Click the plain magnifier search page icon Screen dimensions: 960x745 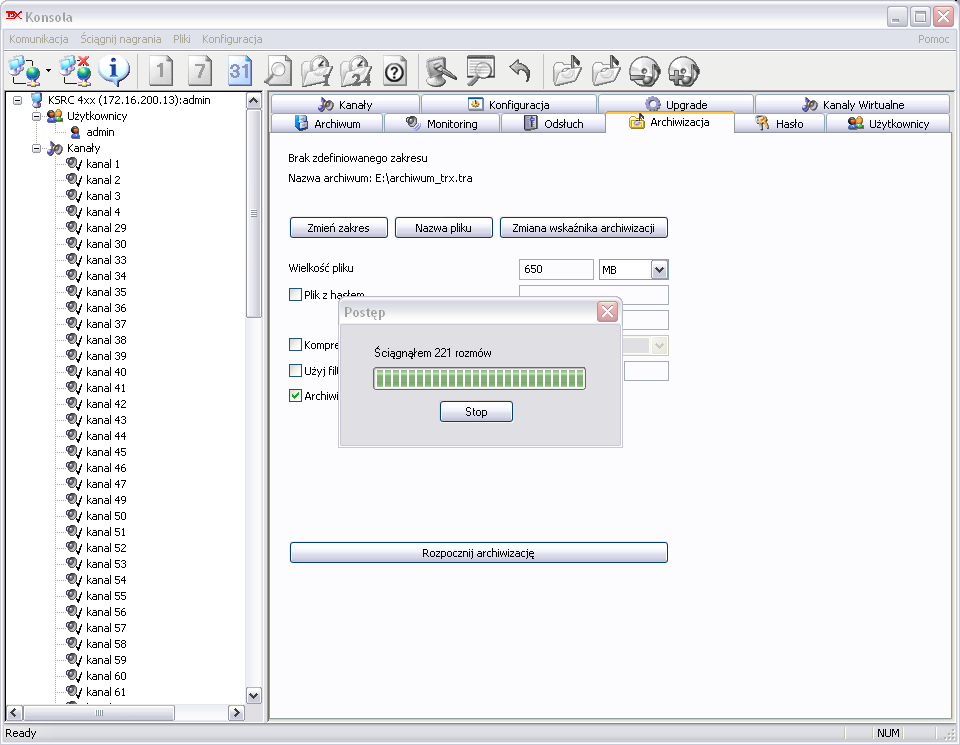click(x=278, y=71)
